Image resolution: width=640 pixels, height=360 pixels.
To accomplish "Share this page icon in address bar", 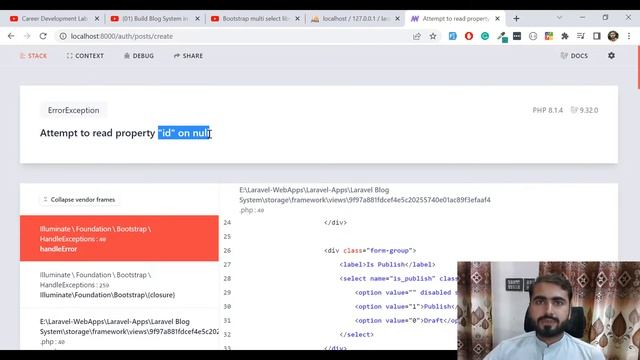I will click(x=417, y=36).
